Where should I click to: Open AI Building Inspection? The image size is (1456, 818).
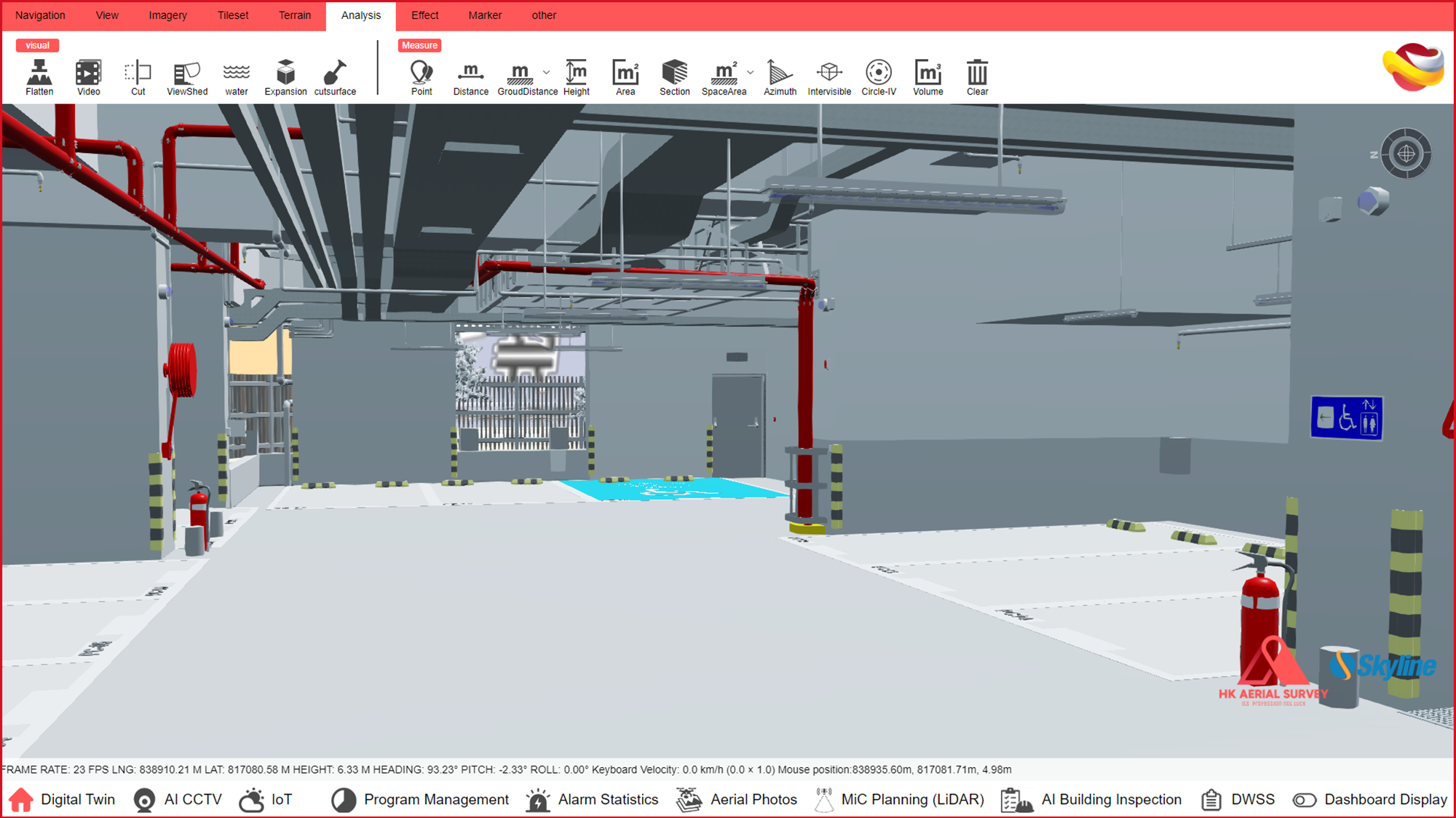1091,800
